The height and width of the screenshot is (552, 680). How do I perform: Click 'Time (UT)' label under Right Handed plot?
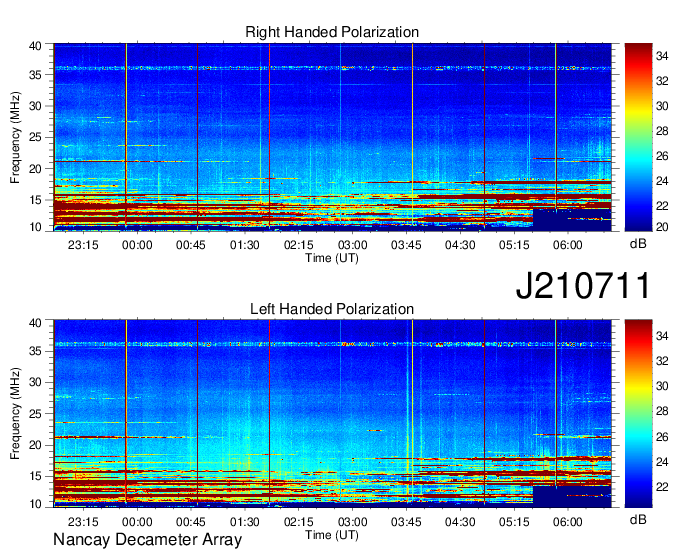[x=332, y=258]
